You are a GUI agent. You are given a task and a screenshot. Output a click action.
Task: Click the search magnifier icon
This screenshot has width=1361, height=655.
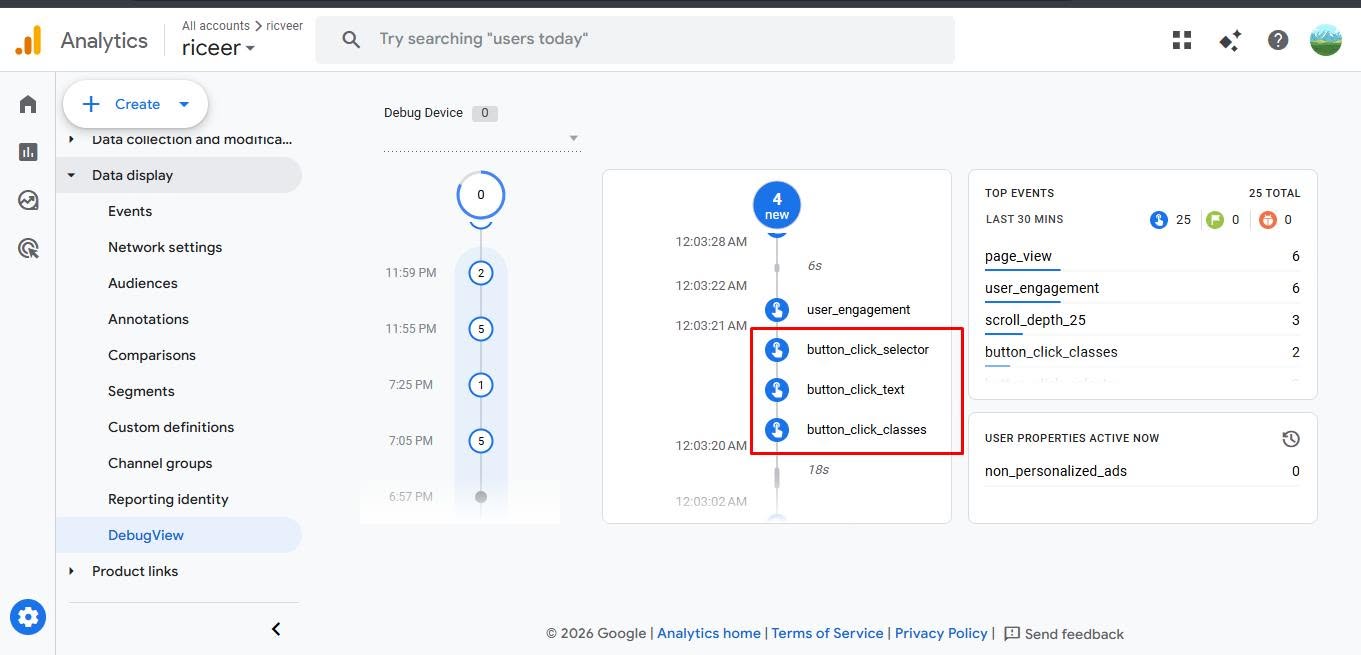click(x=351, y=40)
